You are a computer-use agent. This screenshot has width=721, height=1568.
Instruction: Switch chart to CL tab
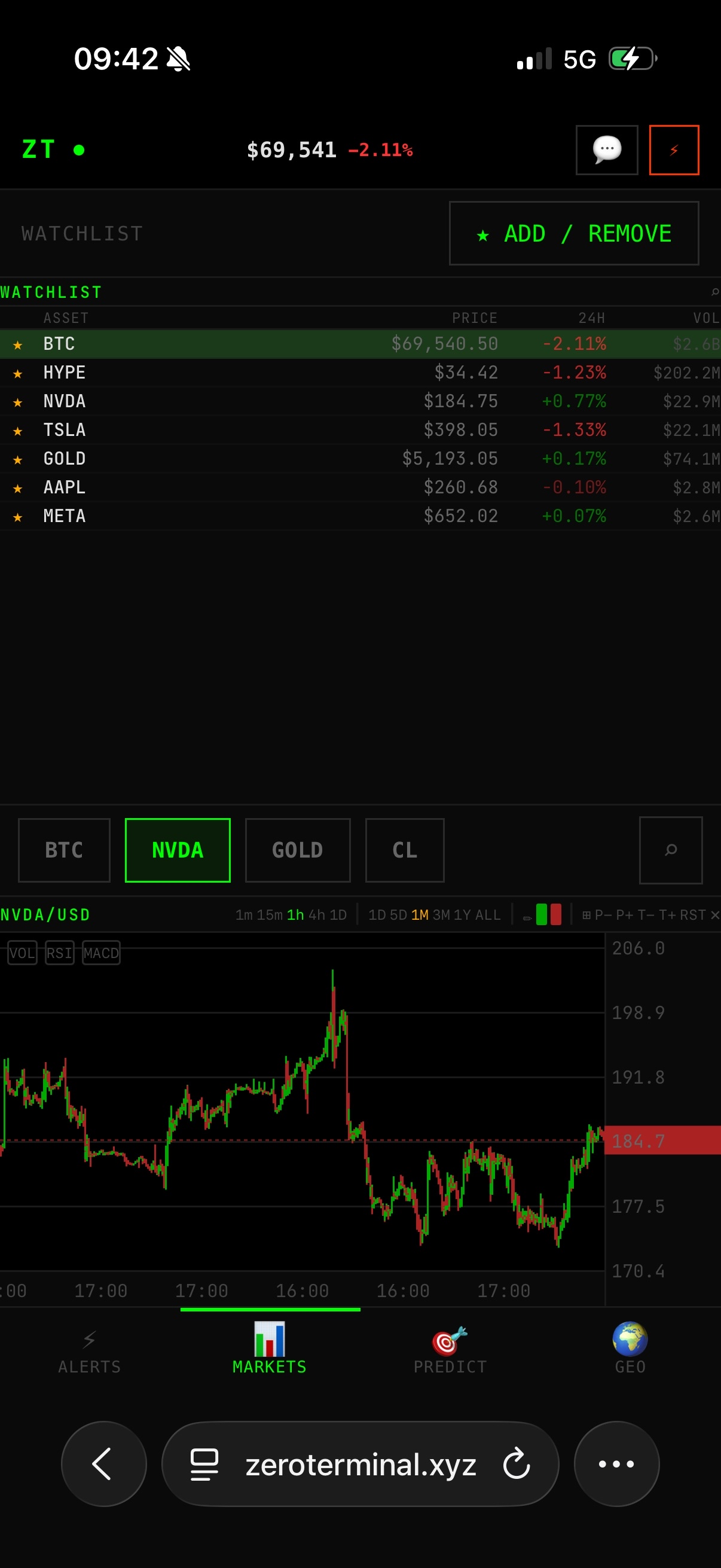pos(405,850)
